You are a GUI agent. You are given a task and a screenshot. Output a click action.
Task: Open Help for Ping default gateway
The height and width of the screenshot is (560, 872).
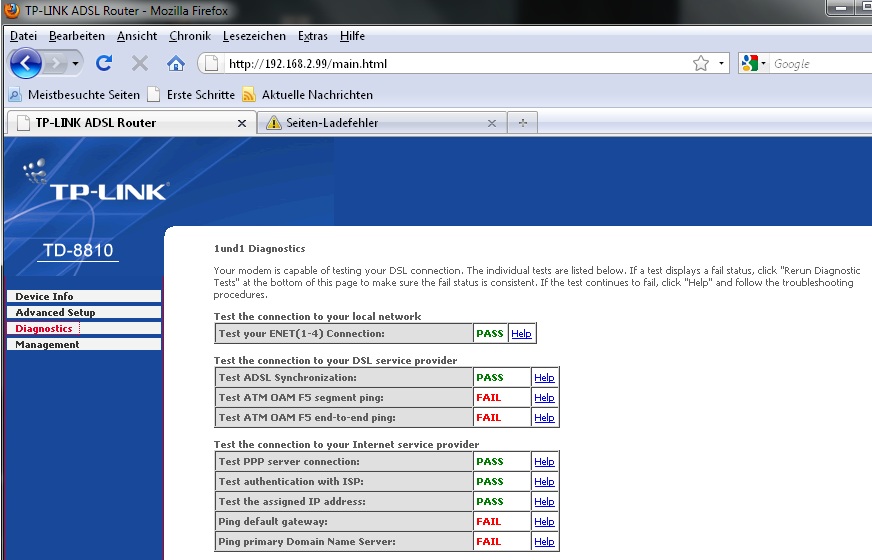tap(544, 522)
